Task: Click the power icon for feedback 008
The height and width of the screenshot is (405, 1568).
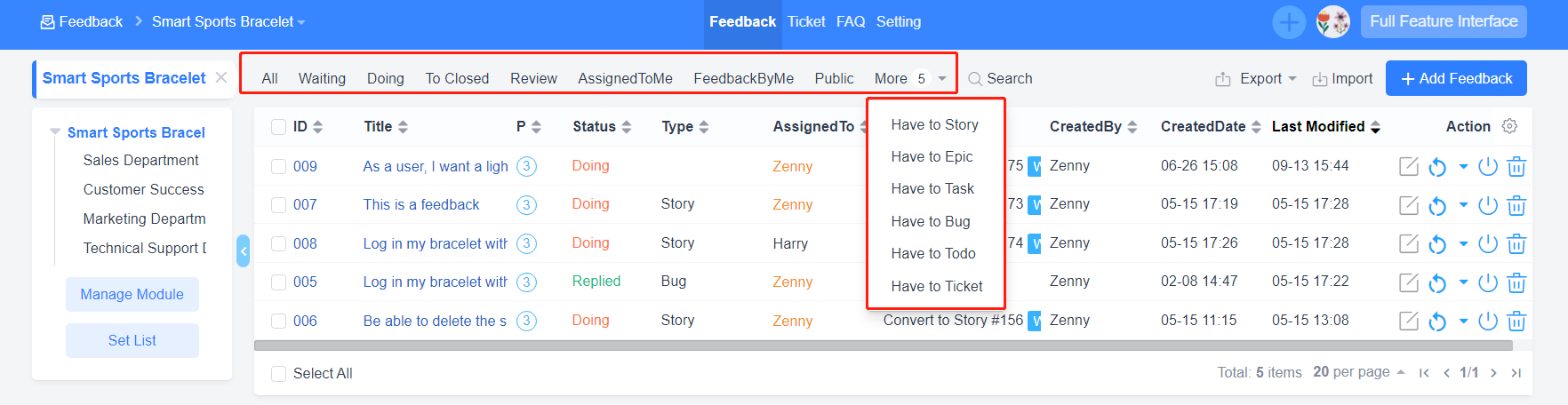Action: [1488, 243]
